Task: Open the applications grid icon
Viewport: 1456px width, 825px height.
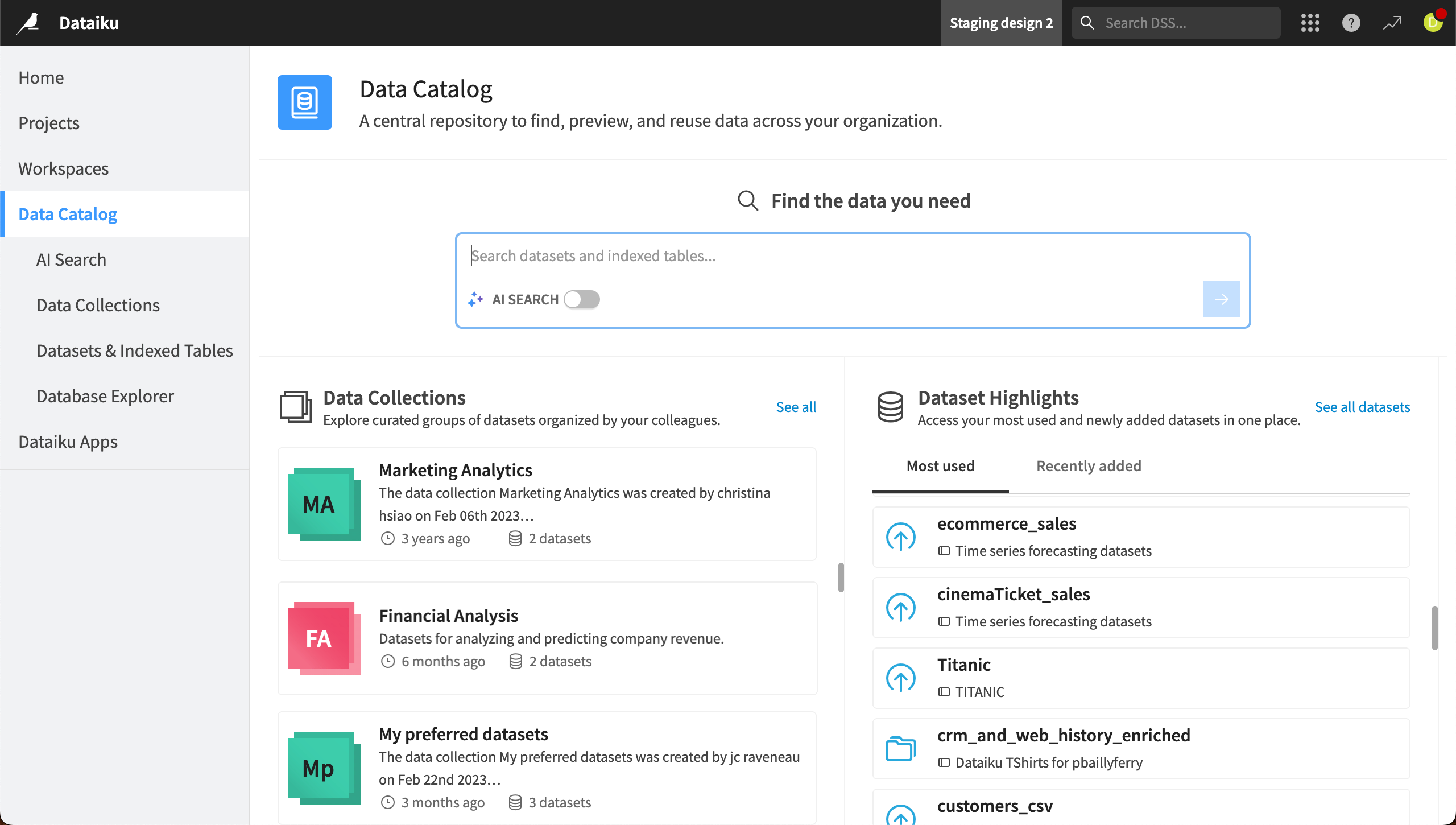Action: (1310, 23)
